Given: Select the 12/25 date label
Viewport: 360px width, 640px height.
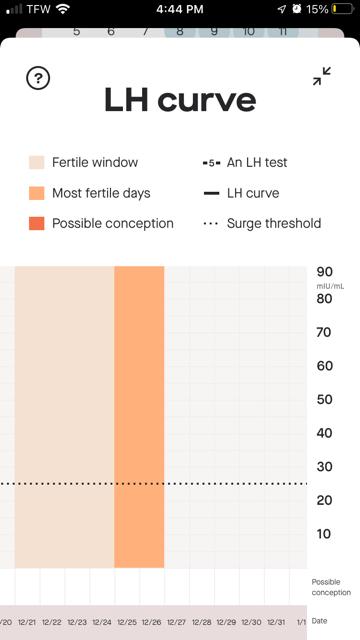Looking at the screenshot, I should pos(127,622).
